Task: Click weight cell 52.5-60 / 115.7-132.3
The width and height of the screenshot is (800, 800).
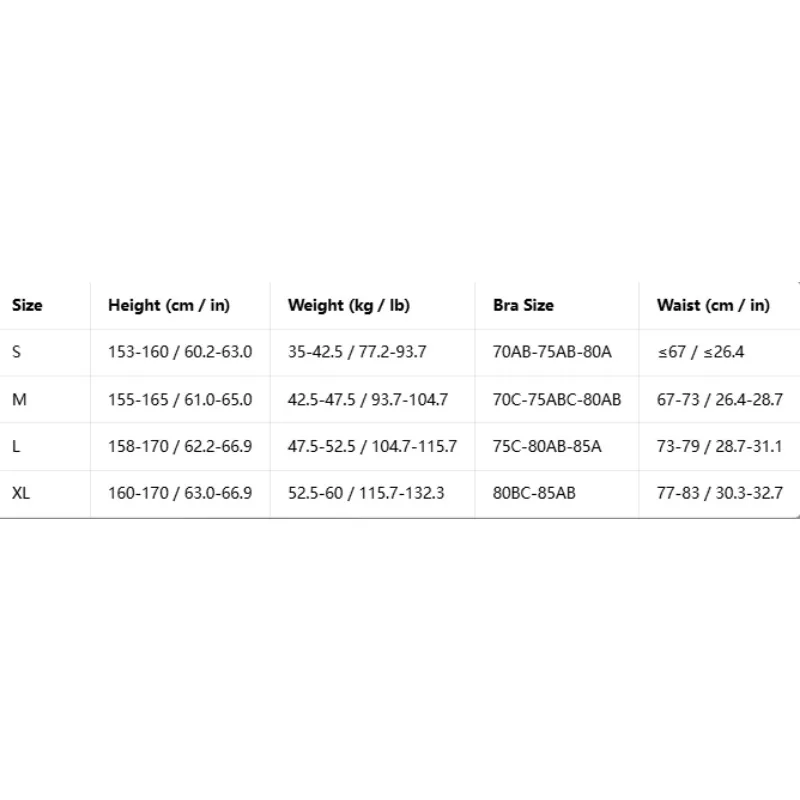Action: [366, 493]
